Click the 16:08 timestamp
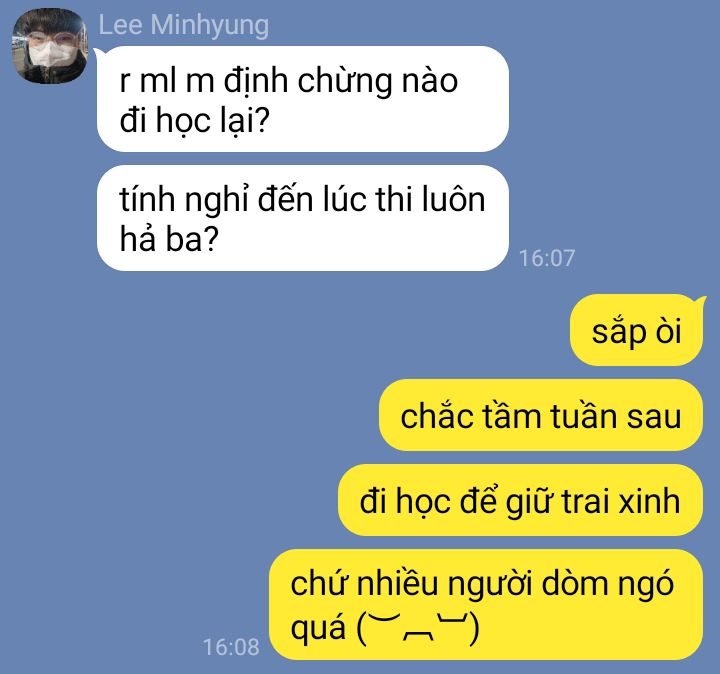The image size is (720, 674). click(x=231, y=647)
